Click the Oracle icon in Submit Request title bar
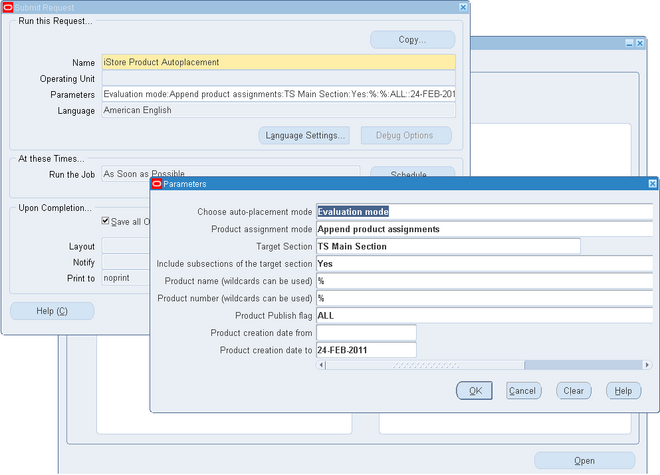Screen dimensions: 660x475 [x=8, y=8]
